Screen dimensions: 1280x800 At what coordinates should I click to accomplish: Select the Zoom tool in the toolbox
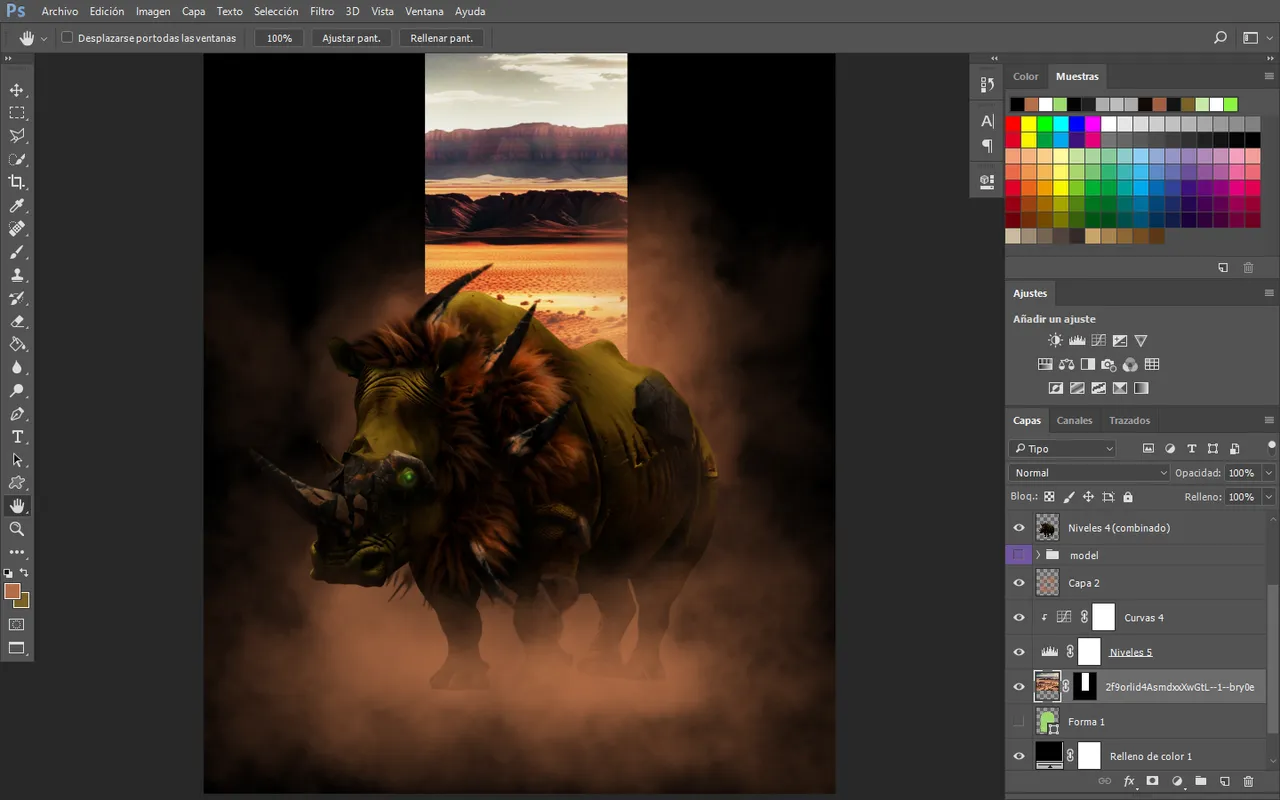[17, 529]
